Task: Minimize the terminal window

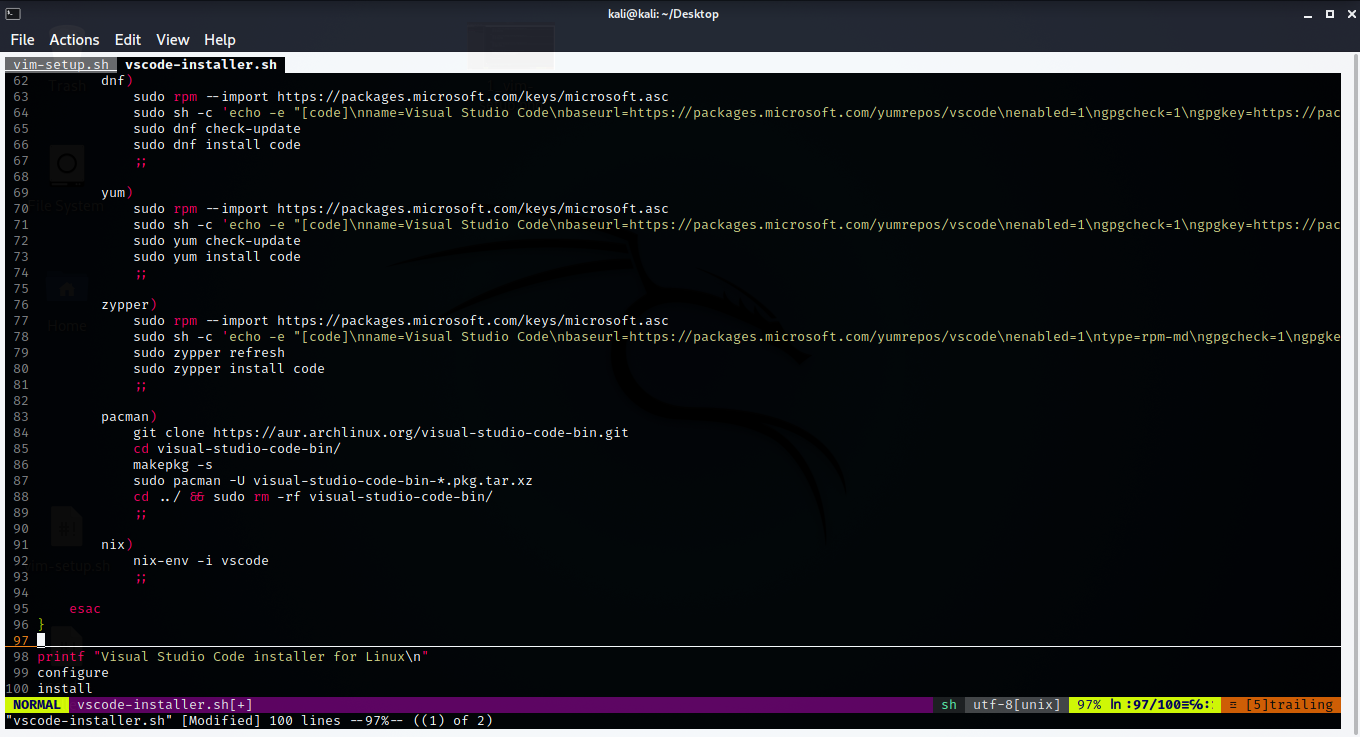Action: pyautogui.click(x=1307, y=14)
